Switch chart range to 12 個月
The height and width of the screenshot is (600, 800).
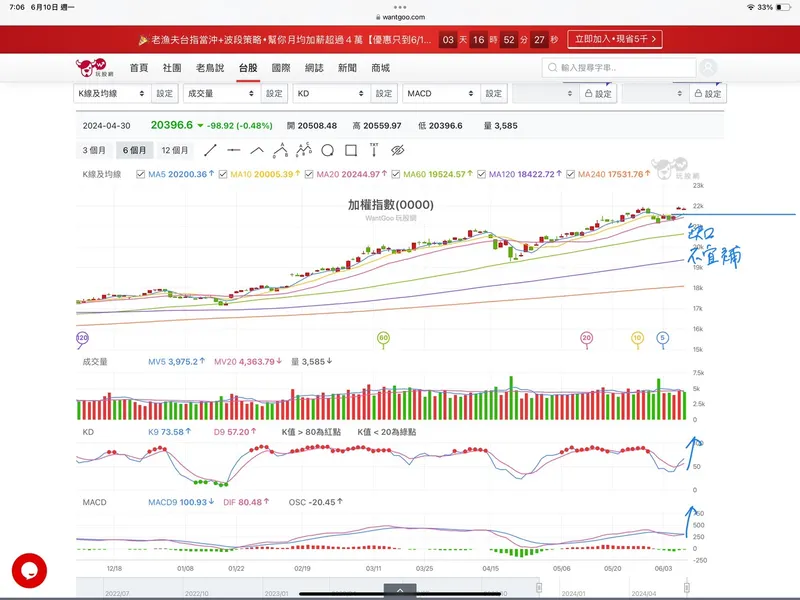coord(175,150)
